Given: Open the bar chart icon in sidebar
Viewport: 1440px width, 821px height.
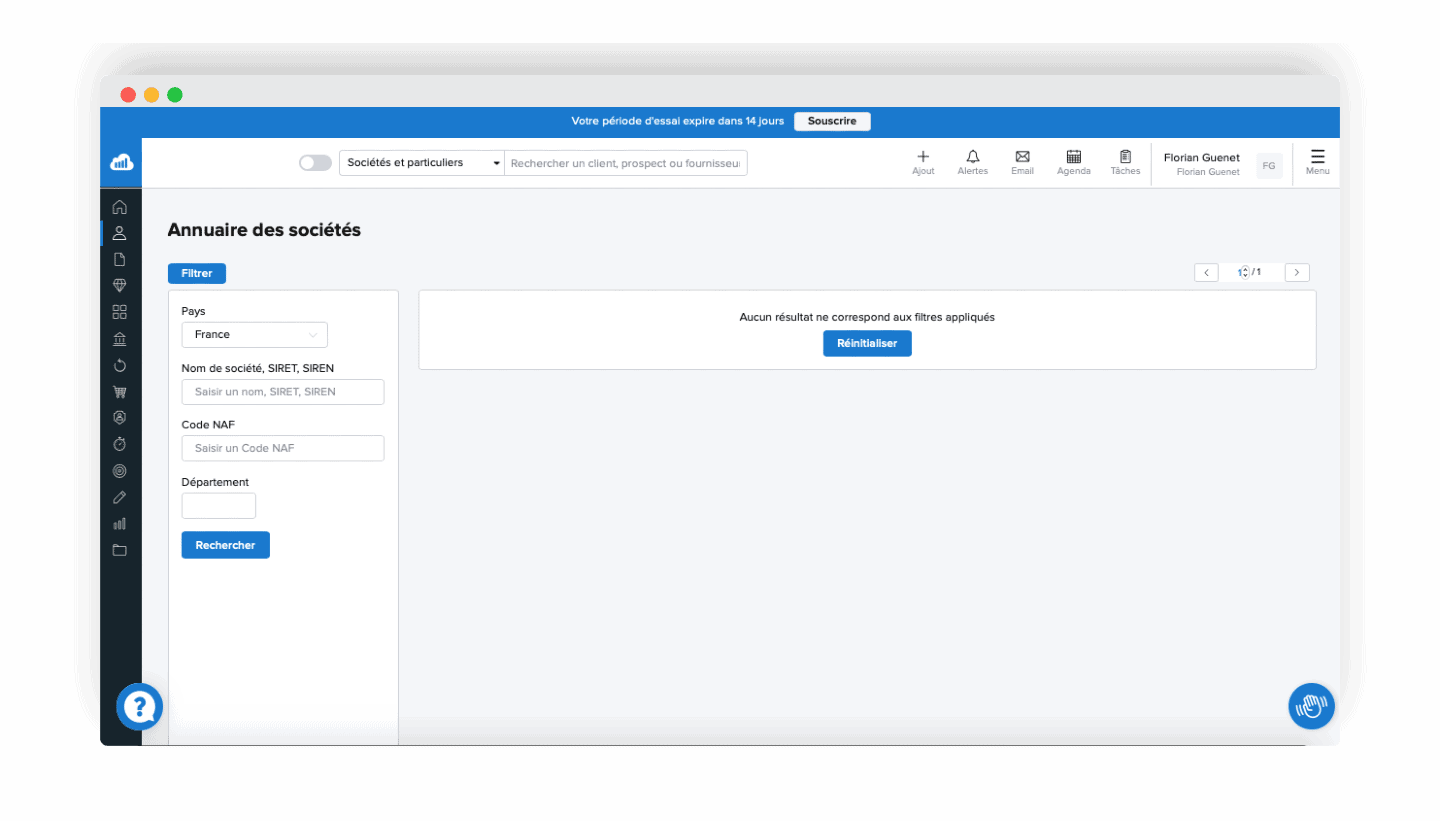Looking at the screenshot, I should tap(120, 523).
